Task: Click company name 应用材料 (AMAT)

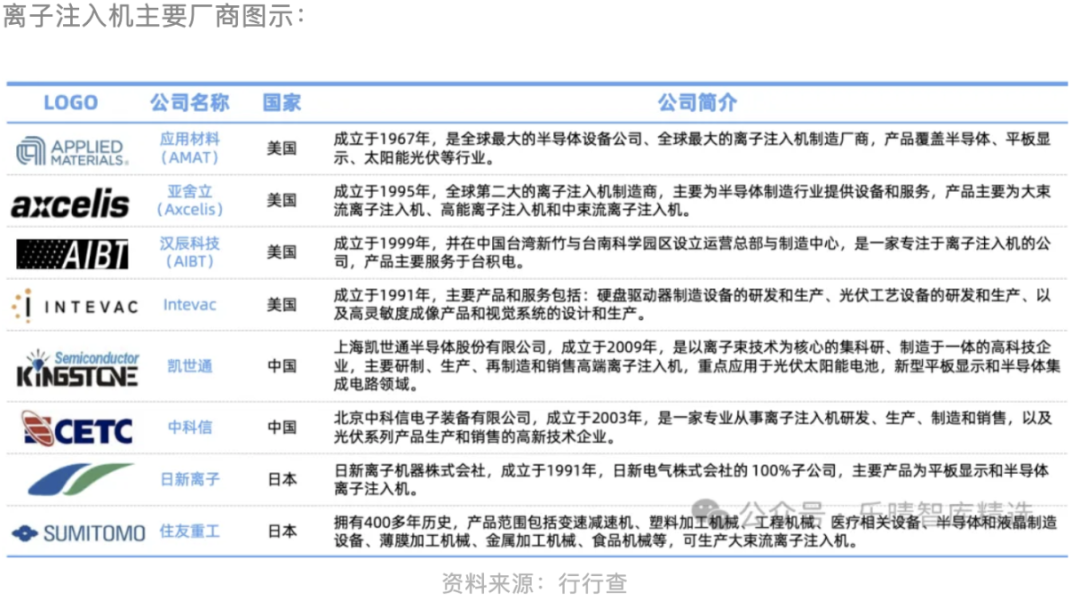Action: [x=189, y=148]
